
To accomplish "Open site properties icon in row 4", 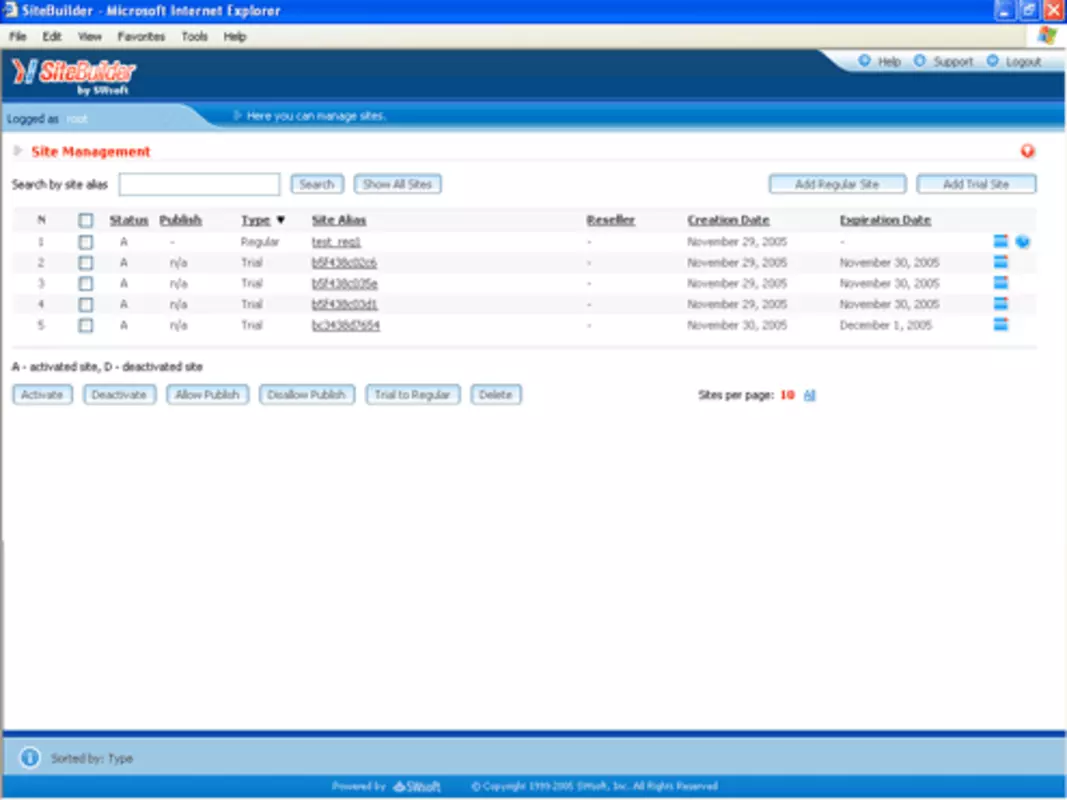I will (x=1000, y=303).
